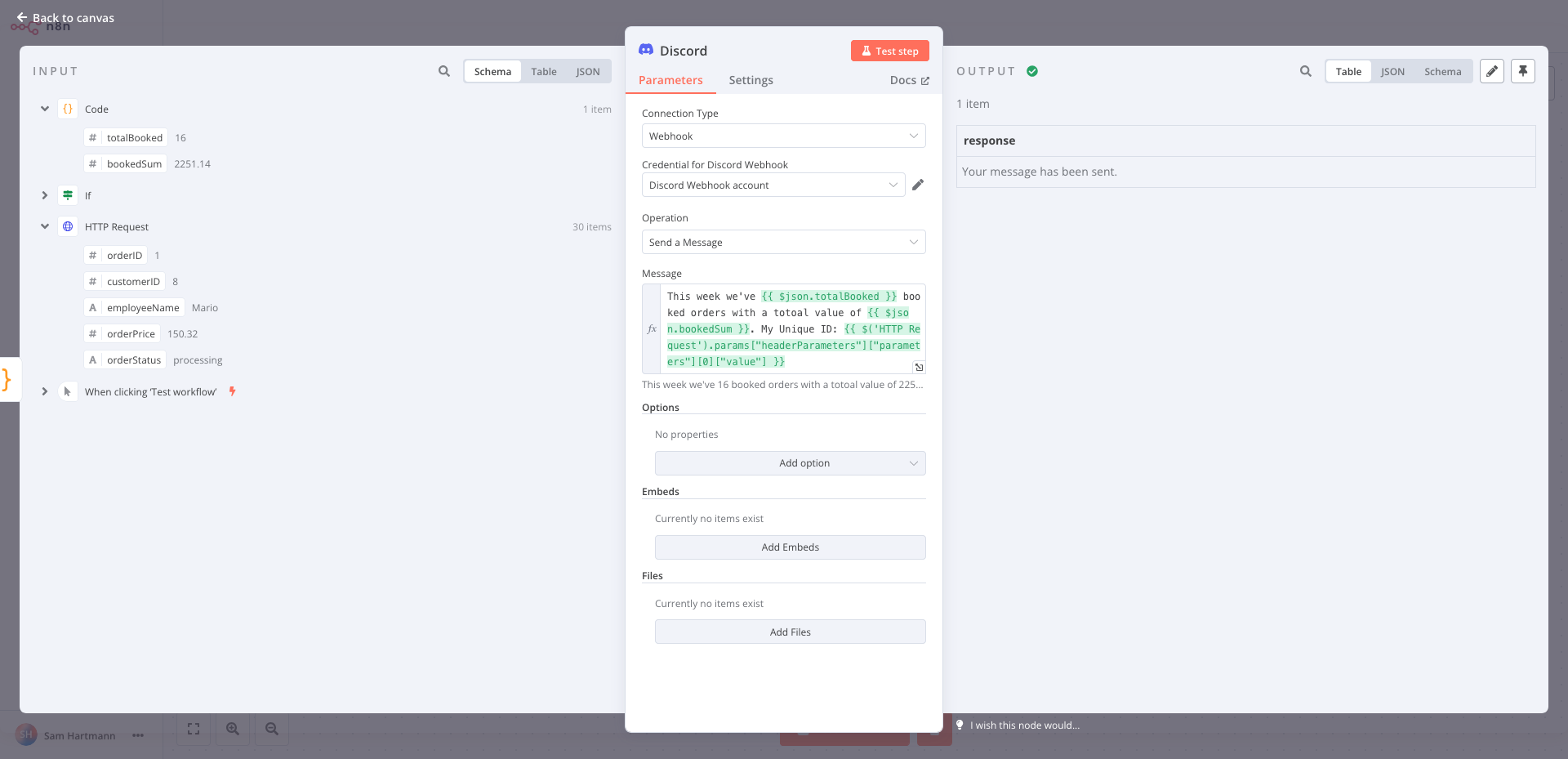Select the orderPrice field pill
Image resolution: width=1568 pixels, height=759 pixels.
(x=122, y=333)
